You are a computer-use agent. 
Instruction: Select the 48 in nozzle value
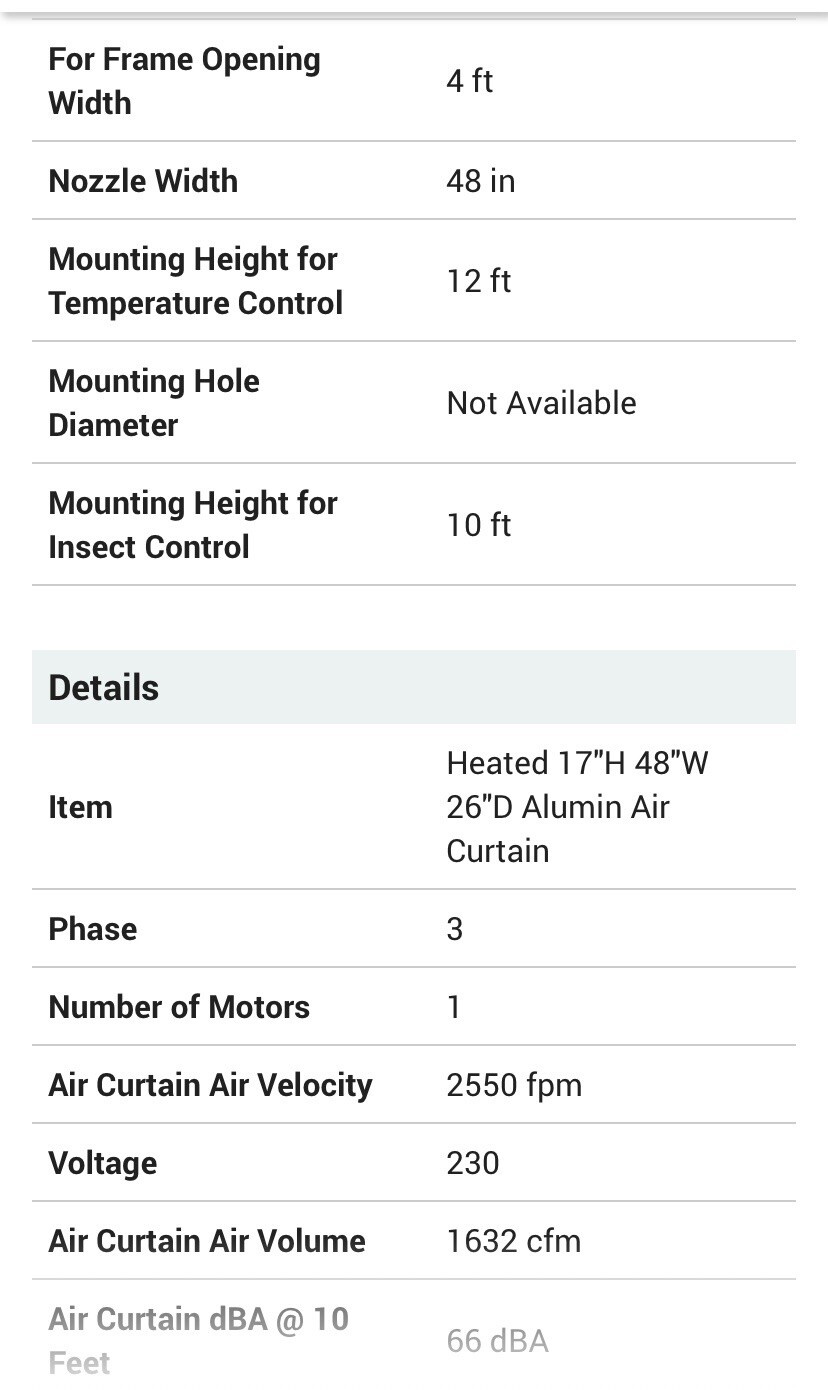coord(480,181)
